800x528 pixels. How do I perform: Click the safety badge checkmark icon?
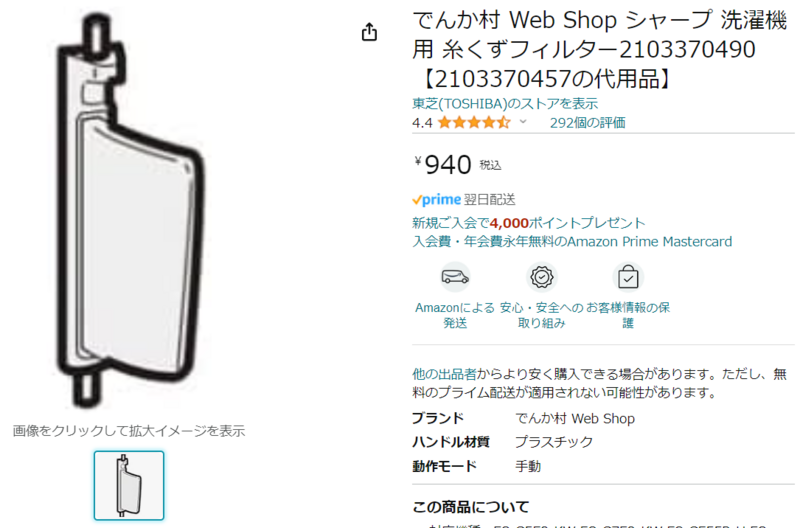point(541,277)
